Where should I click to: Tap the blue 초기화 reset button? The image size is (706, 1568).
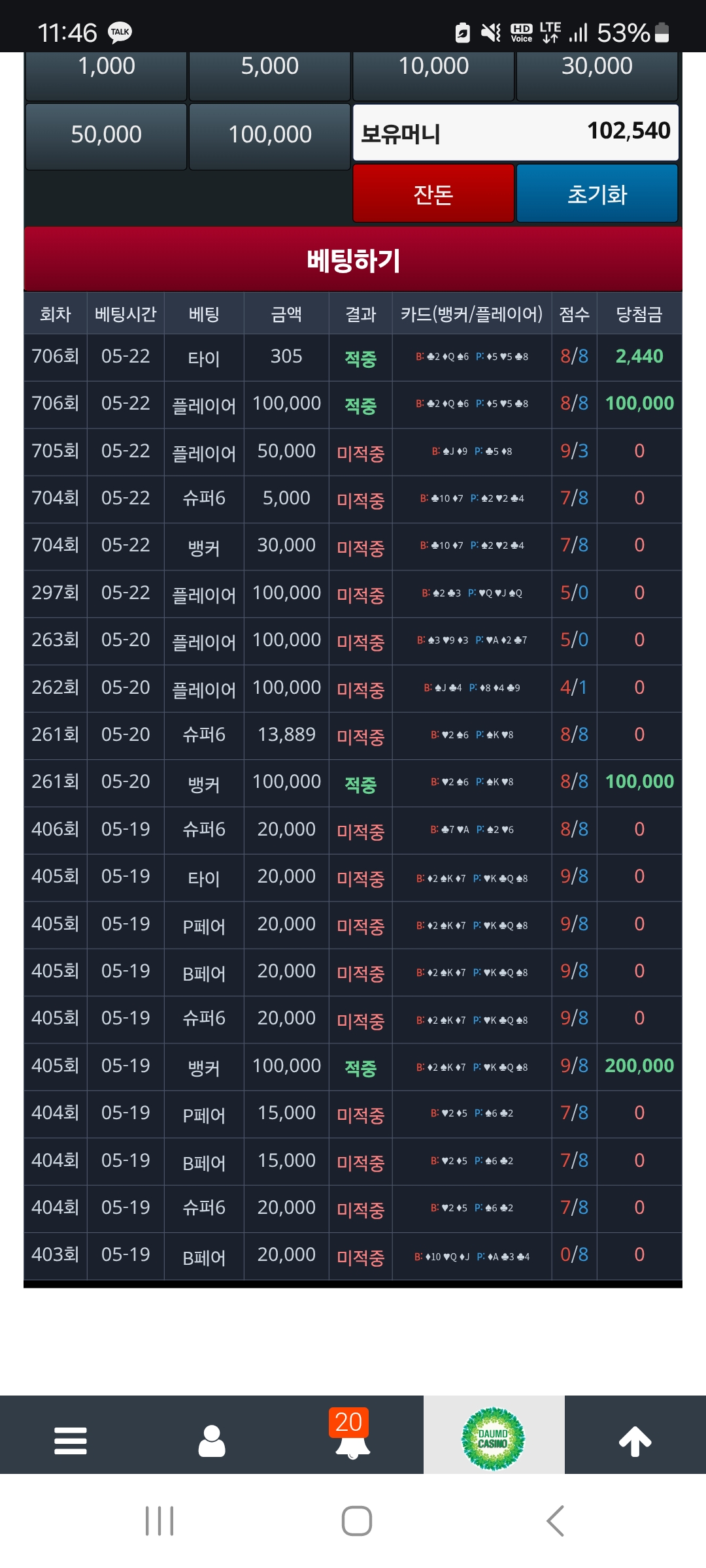pos(597,193)
